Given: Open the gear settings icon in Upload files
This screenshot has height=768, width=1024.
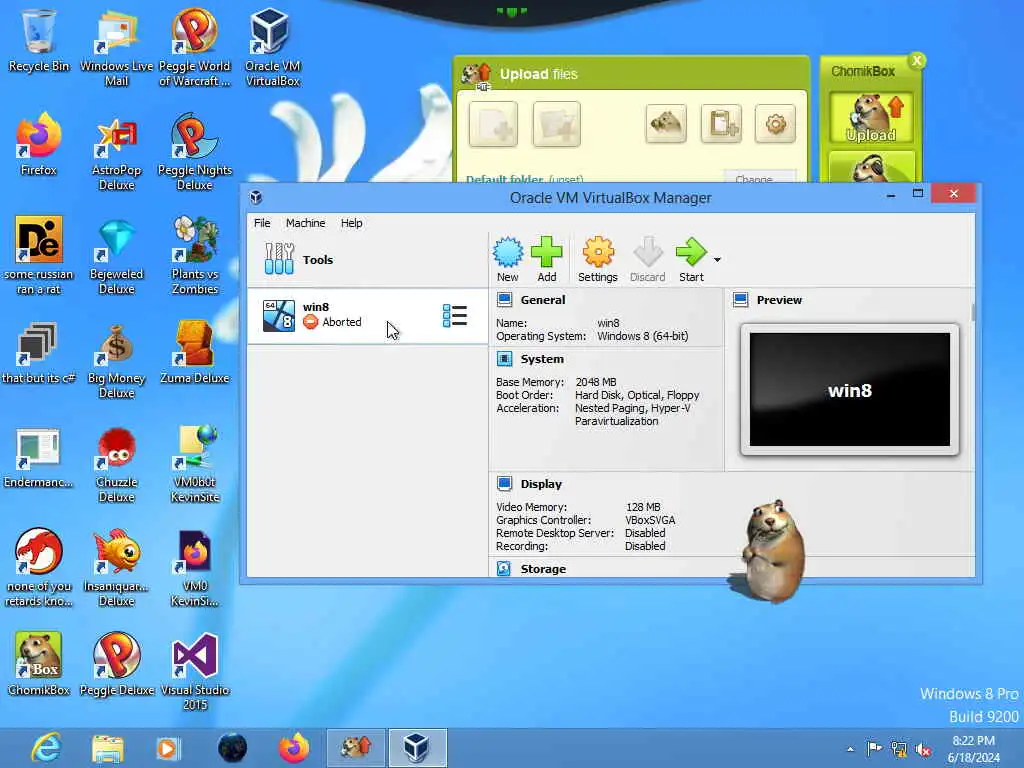Looking at the screenshot, I should click(775, 123).
